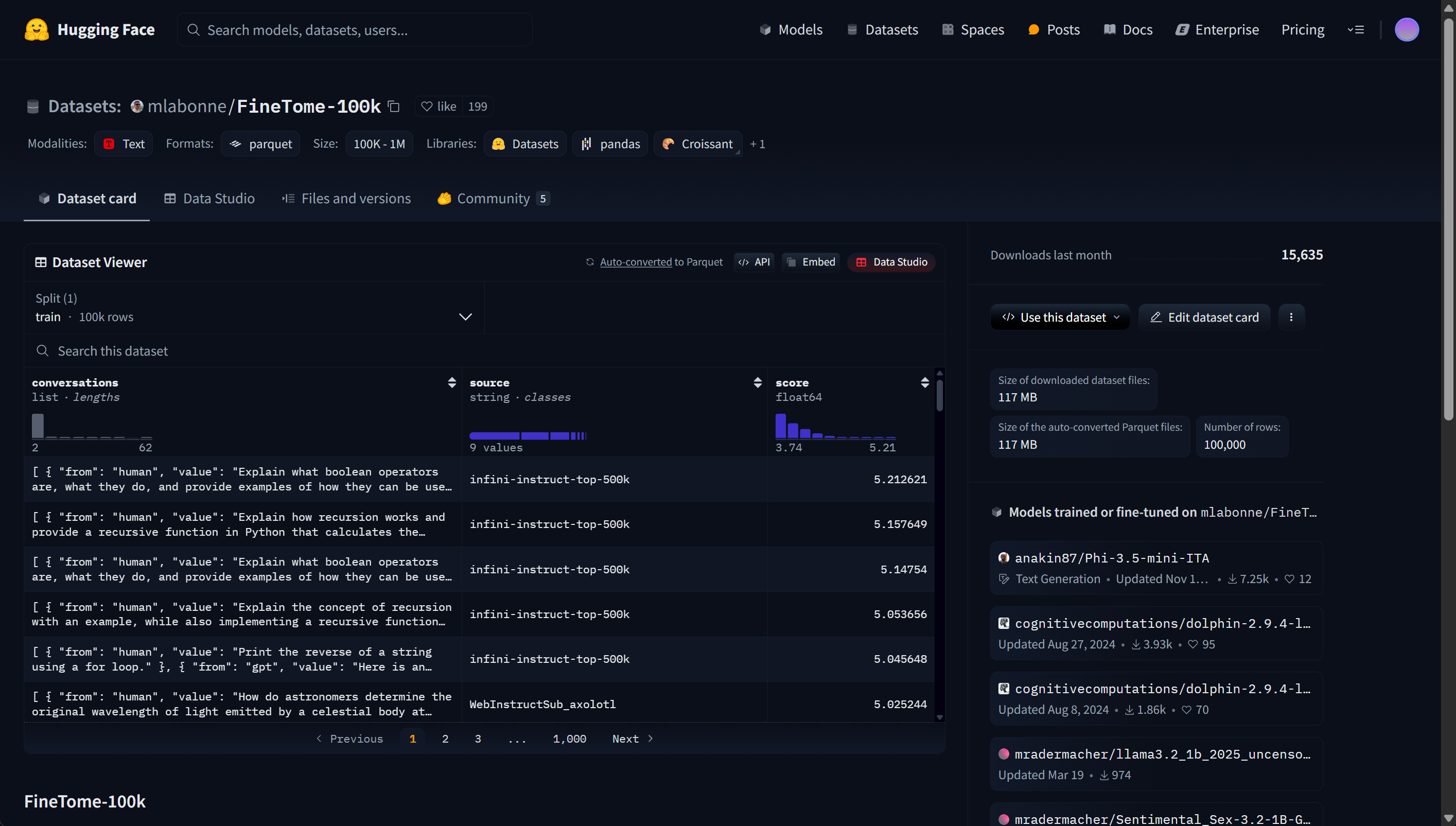This screenshot has height=826, width=1456.
Task: Click the user avatar icon
Action: (1406, 29)
